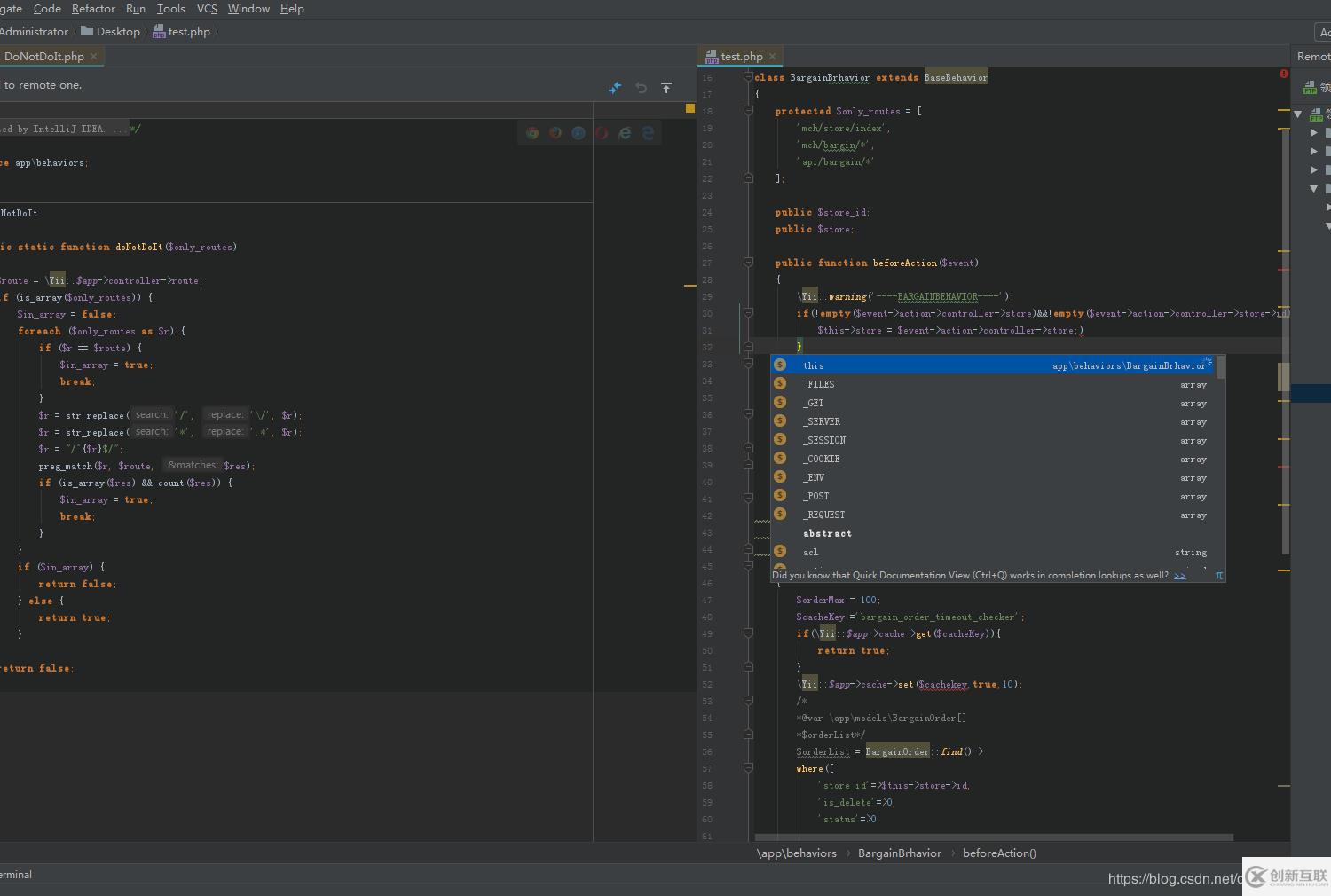
Task: Open preview in Internet Explorer icon
Action: point(625,133)
